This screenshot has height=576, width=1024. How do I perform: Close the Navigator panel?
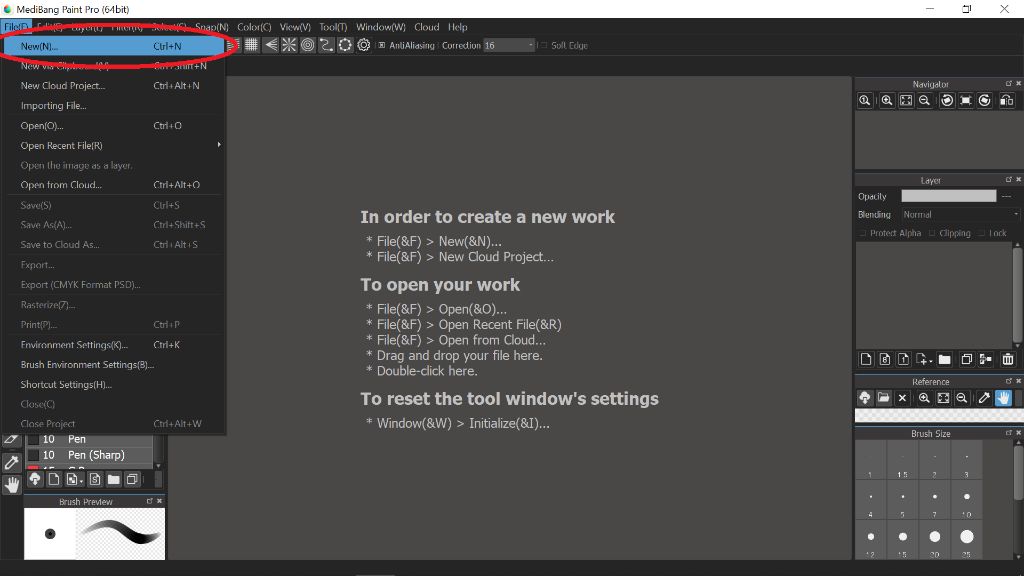pos(1018,84)
